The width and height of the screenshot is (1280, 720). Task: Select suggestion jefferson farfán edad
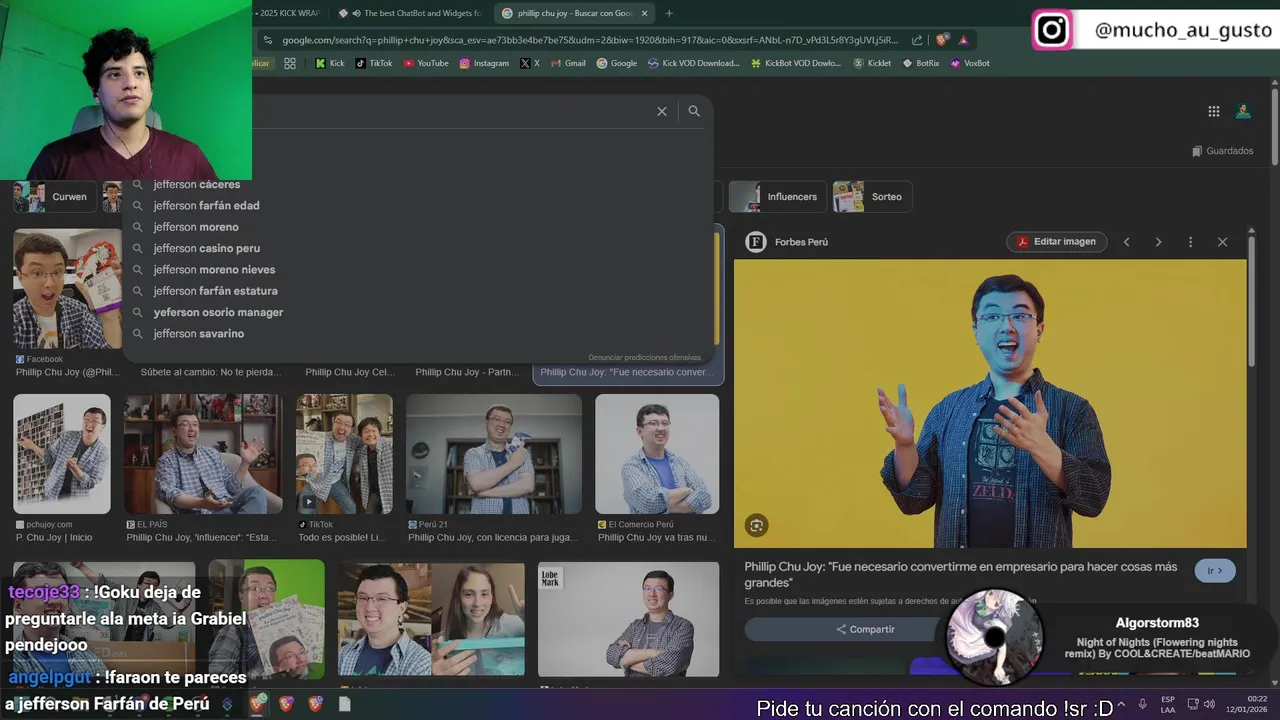420,205
